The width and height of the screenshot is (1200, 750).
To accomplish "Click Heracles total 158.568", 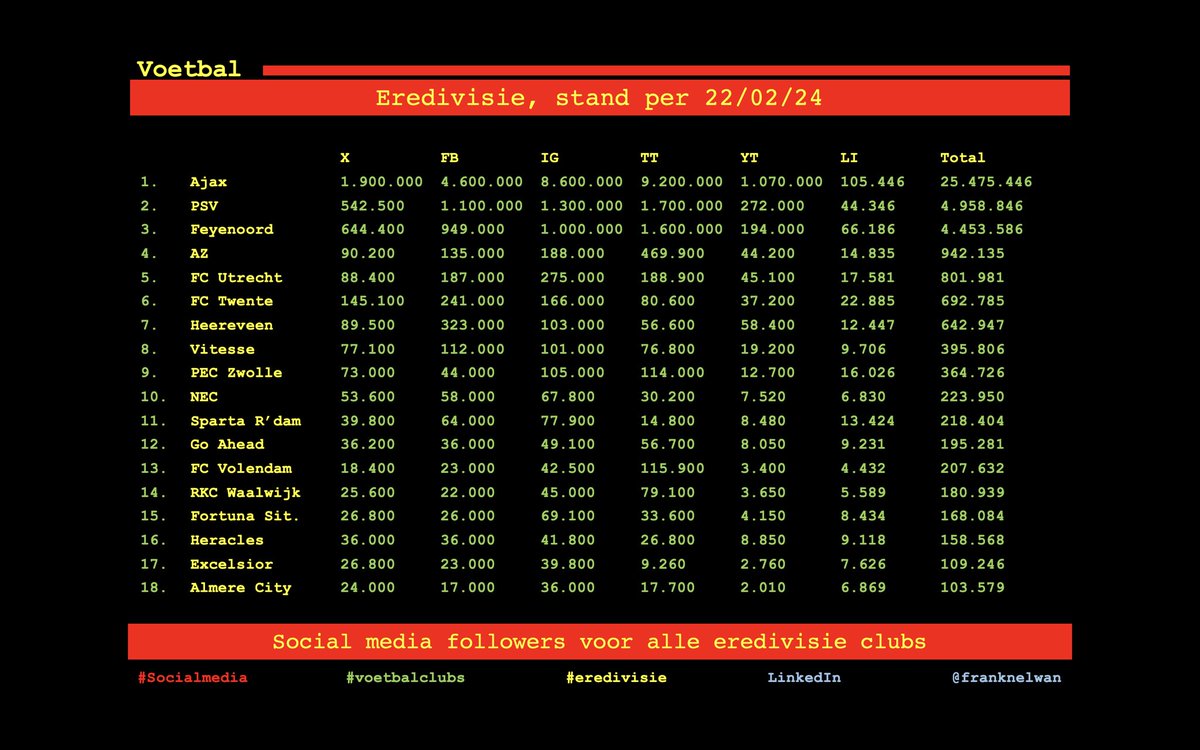I will pyautogui.click(x=972, y=540).
